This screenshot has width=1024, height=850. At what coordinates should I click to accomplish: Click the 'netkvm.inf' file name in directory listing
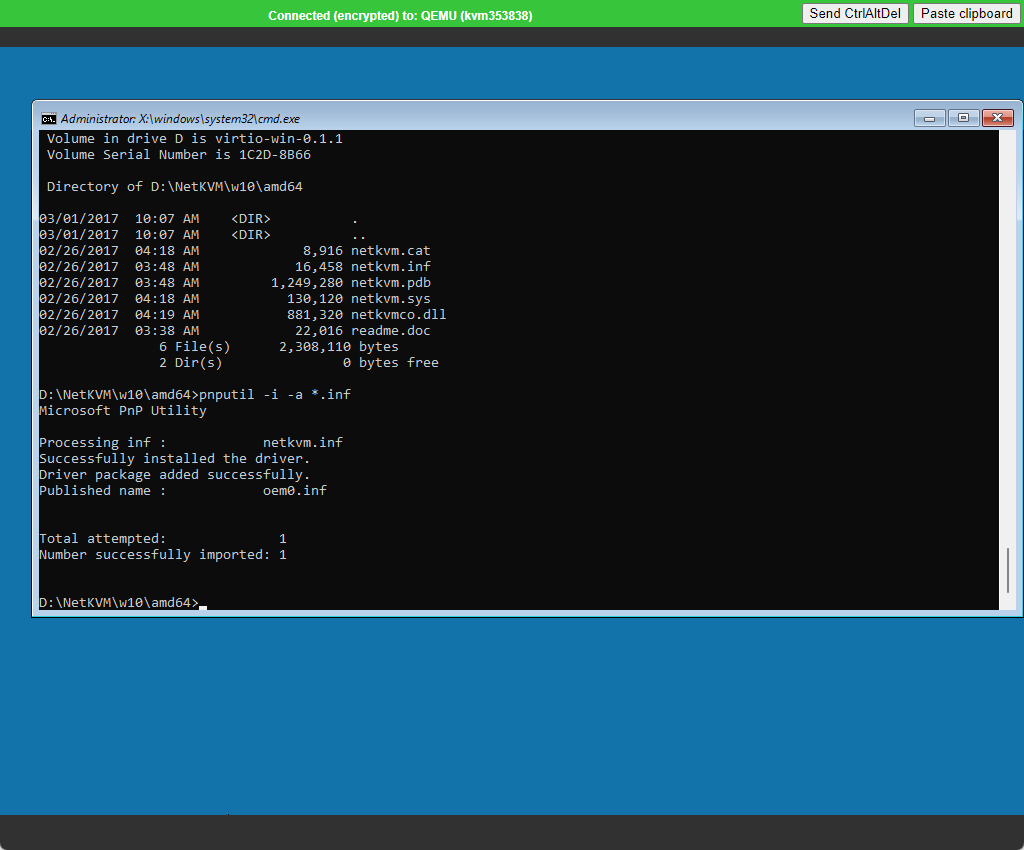[391, 266]
